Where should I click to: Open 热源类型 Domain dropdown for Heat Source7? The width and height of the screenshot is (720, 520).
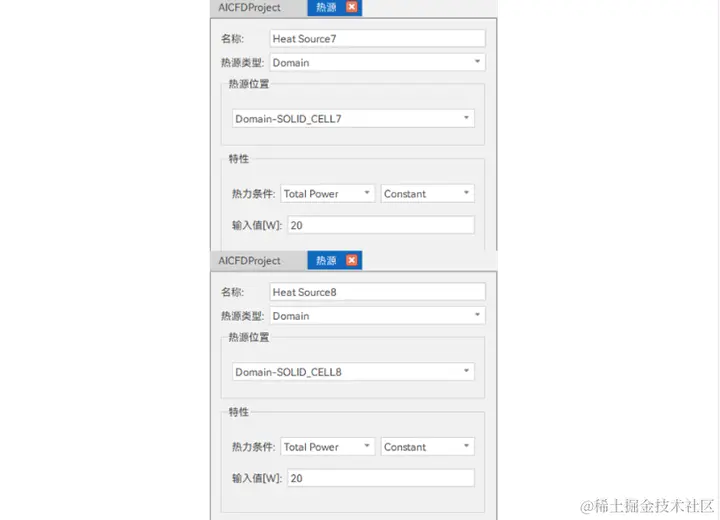pyautogui.click(x=377, y=62)
